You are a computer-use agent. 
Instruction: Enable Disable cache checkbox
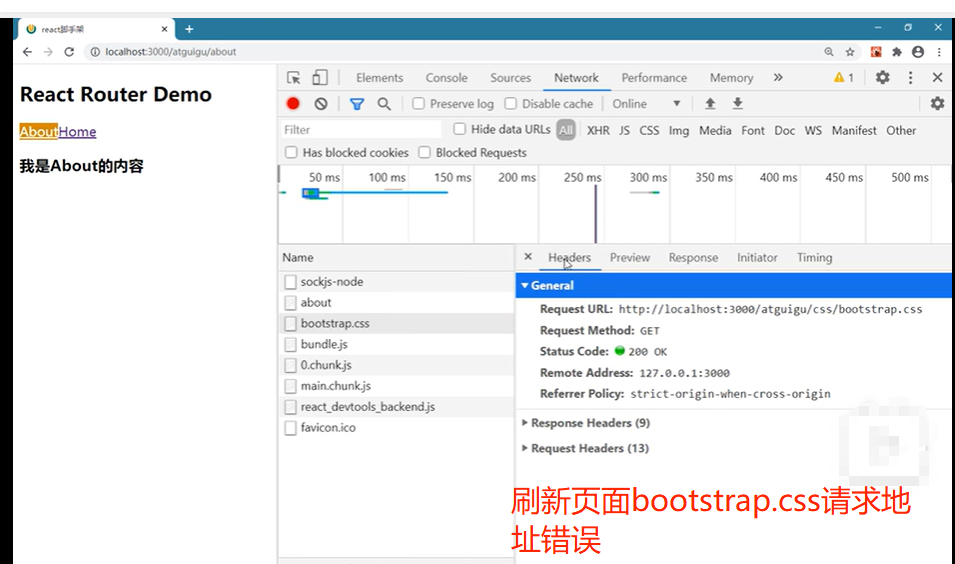510,104
